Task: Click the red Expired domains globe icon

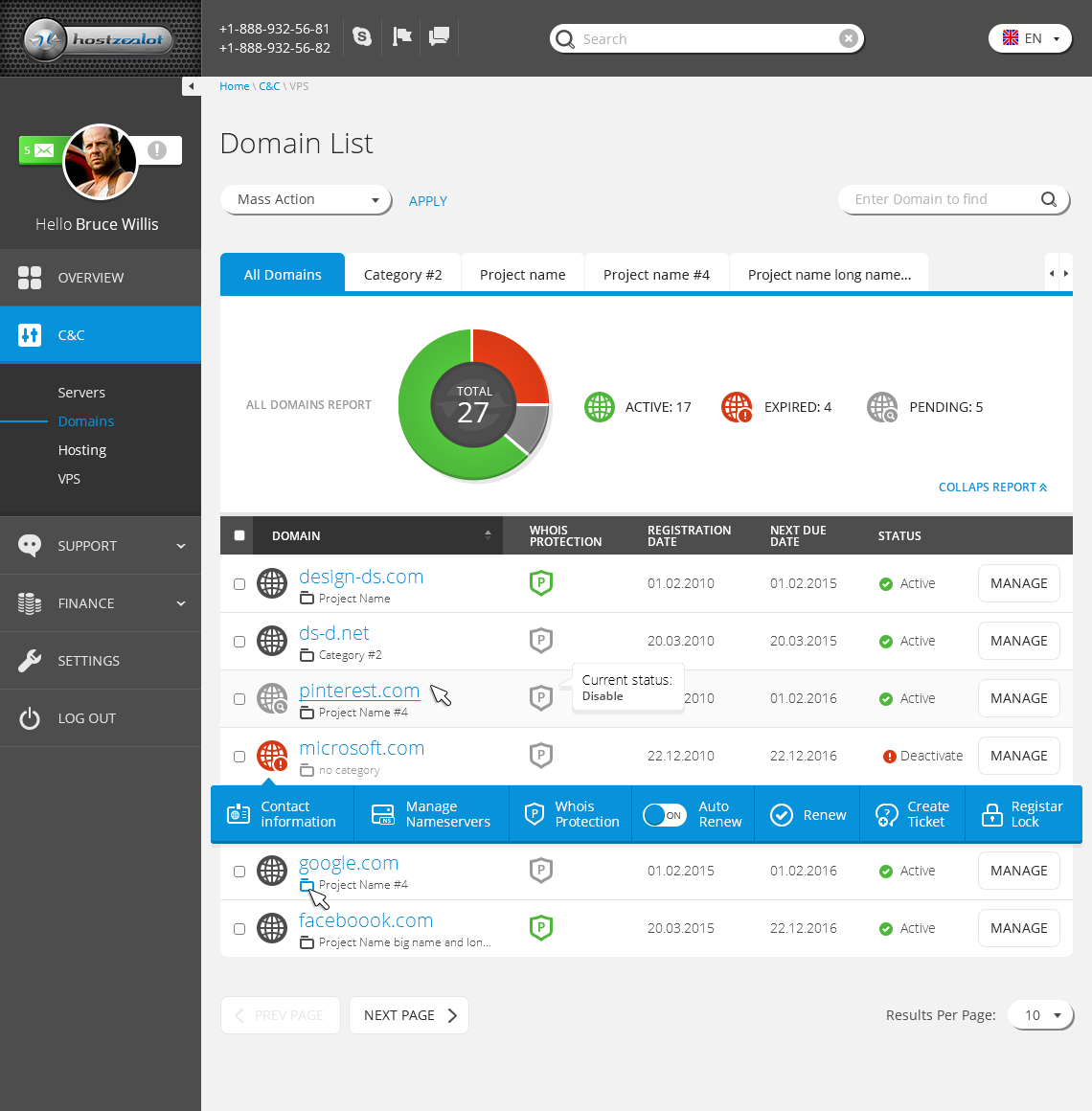Action: [x=737, y=407]
